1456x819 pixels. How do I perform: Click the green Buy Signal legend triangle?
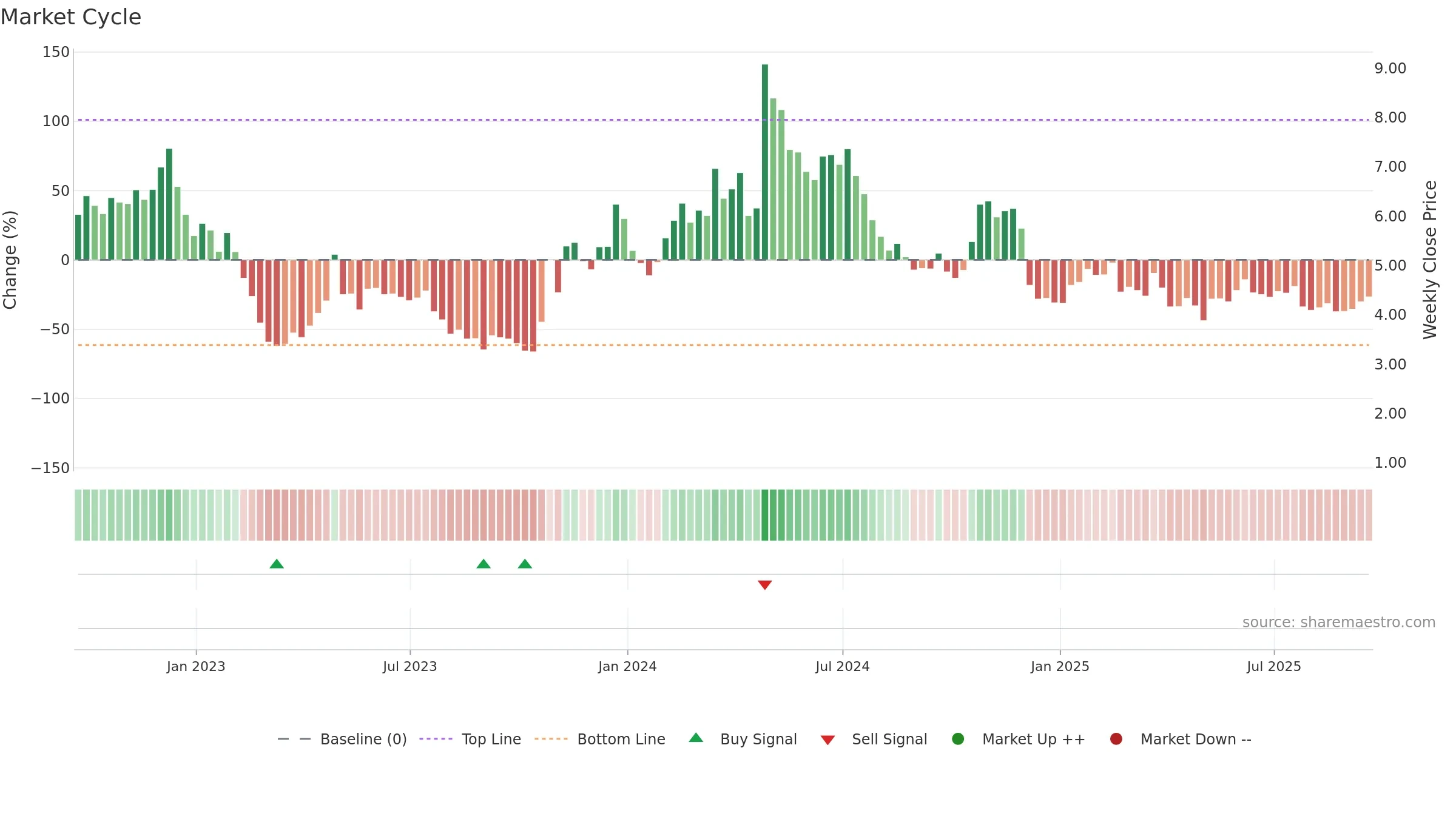[696, 738]
